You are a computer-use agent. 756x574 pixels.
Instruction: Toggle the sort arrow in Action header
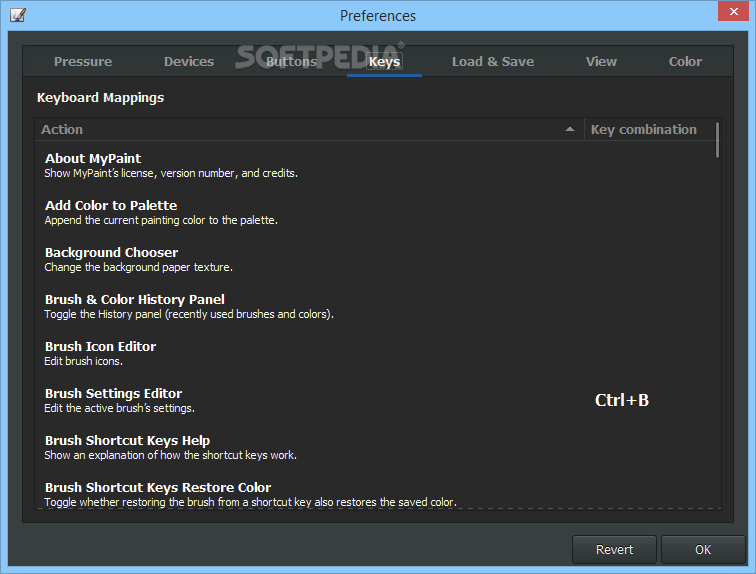coord(570,129)
